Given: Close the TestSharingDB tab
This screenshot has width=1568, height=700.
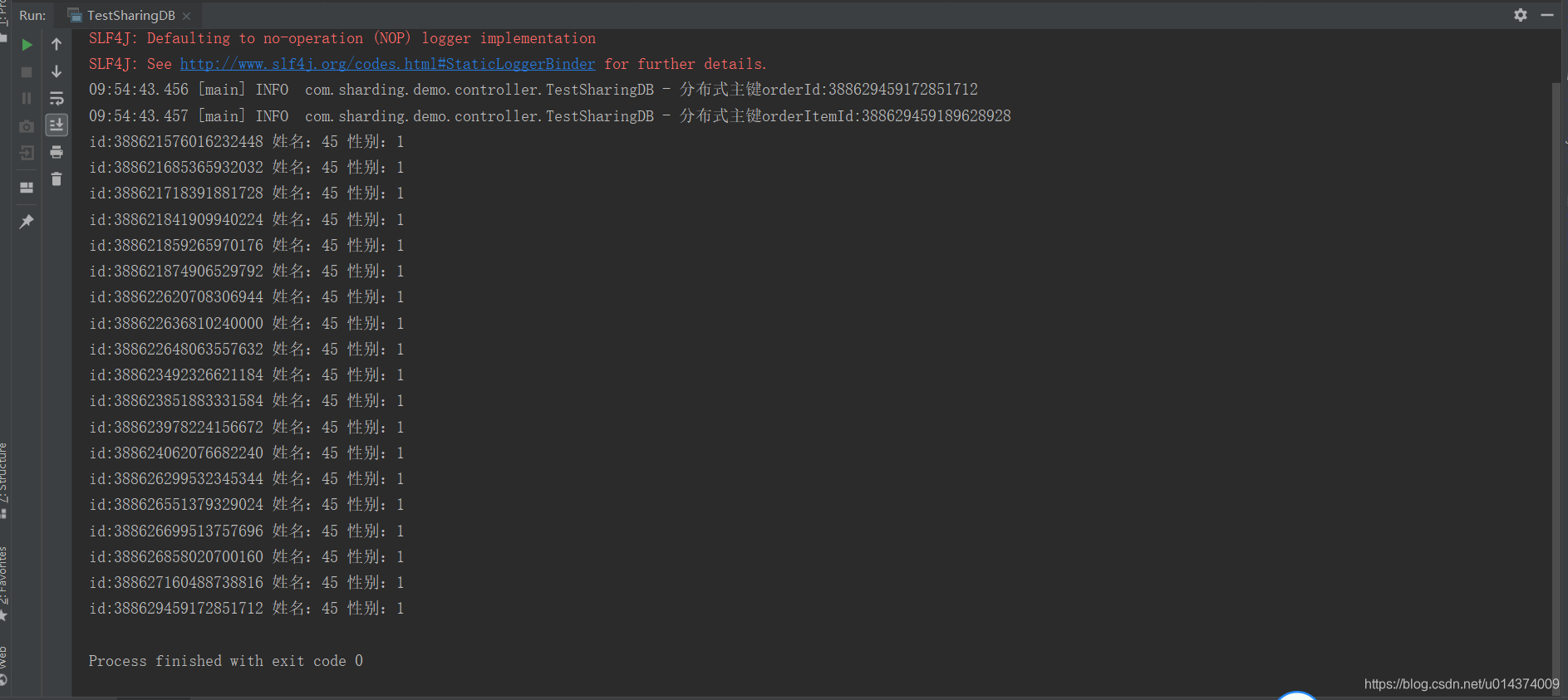Looking at the screenshot, I should pyautogui.click(x=186, y=16).
